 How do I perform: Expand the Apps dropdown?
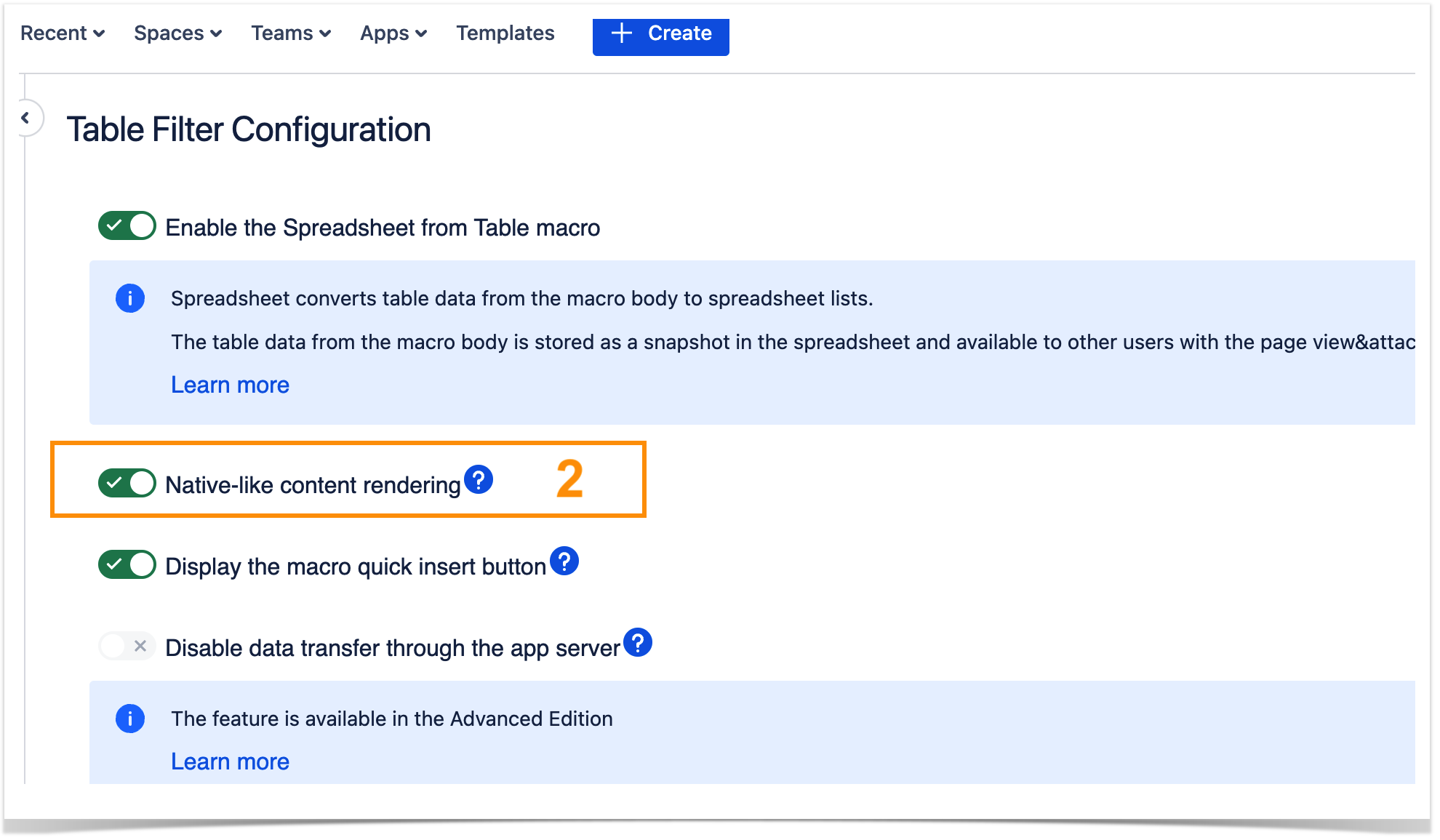(x=393, y=33)
